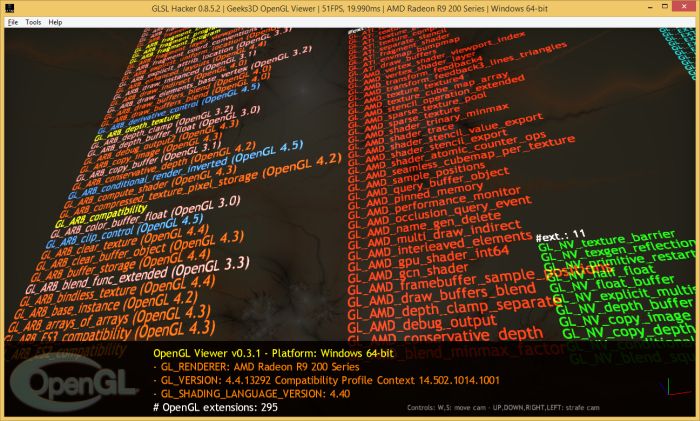The width and height of the screenshot is (700, 421).
Task: Click GL_ARB_clear_buffer_object (OpenGL 4.3) entry
Action: 140,250
